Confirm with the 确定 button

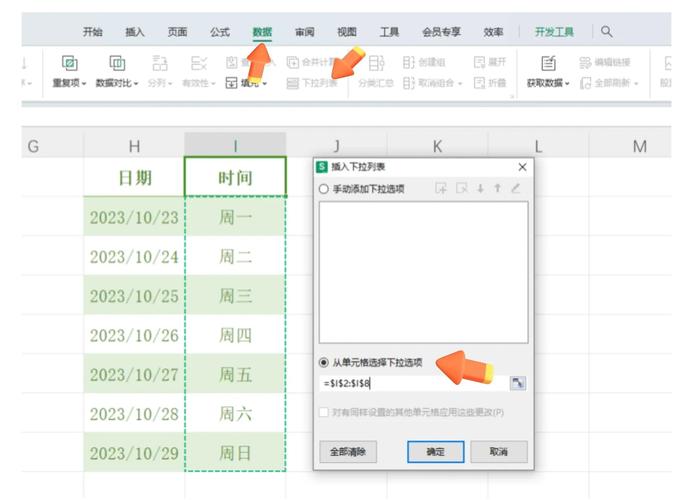tap(436, 451)
